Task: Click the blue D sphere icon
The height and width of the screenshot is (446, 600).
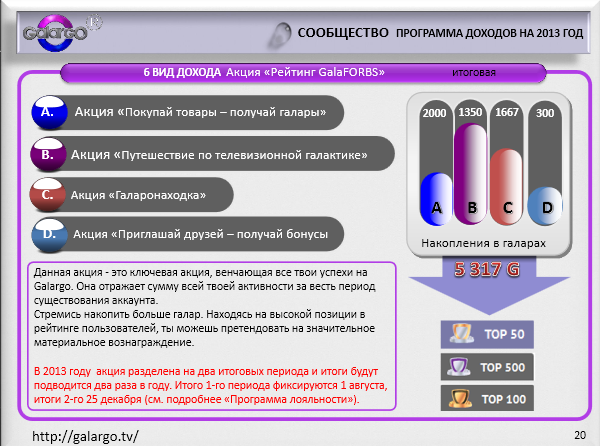Action: pos(49,235)
